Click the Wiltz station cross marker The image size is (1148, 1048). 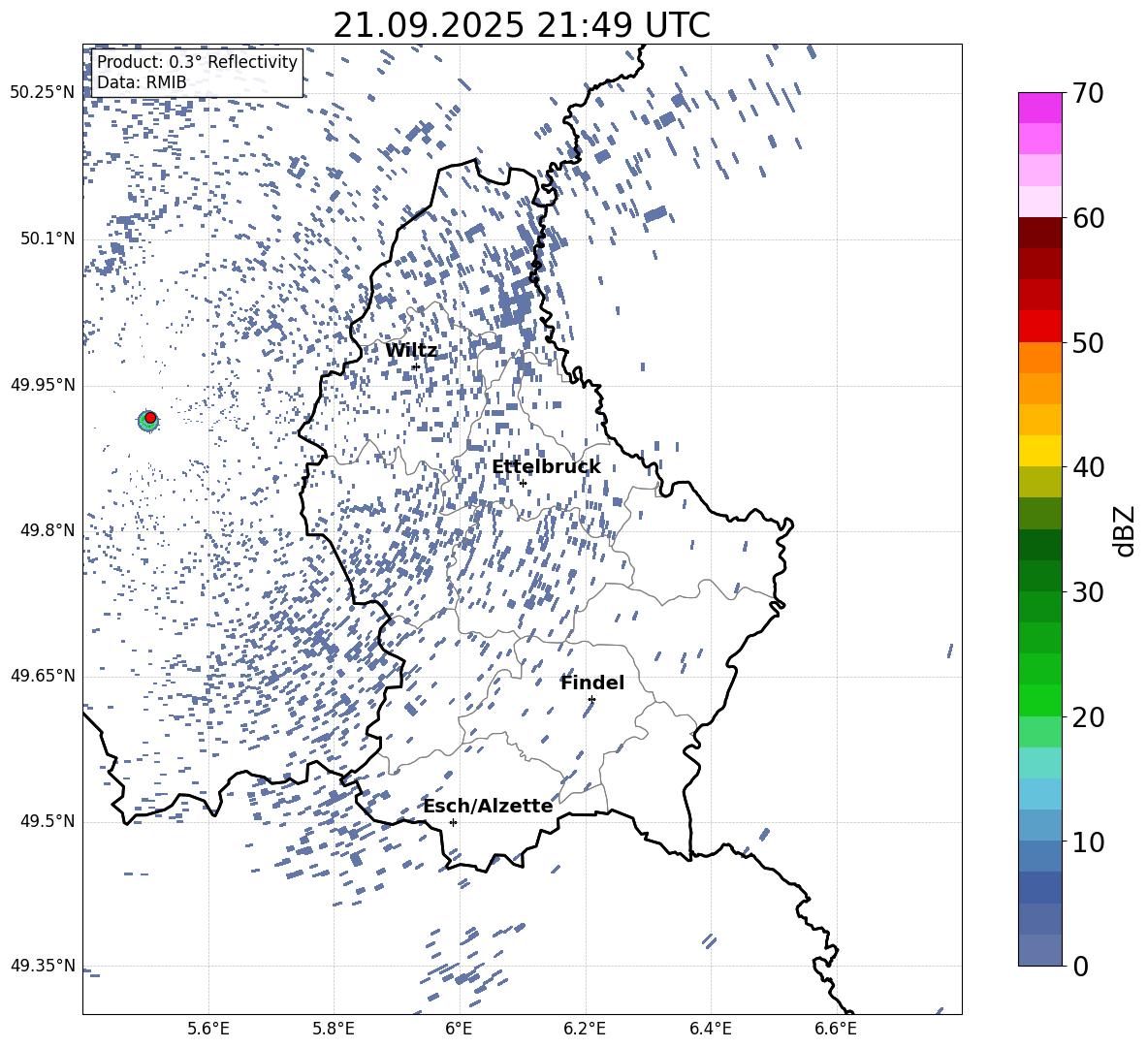pos(416,366)
